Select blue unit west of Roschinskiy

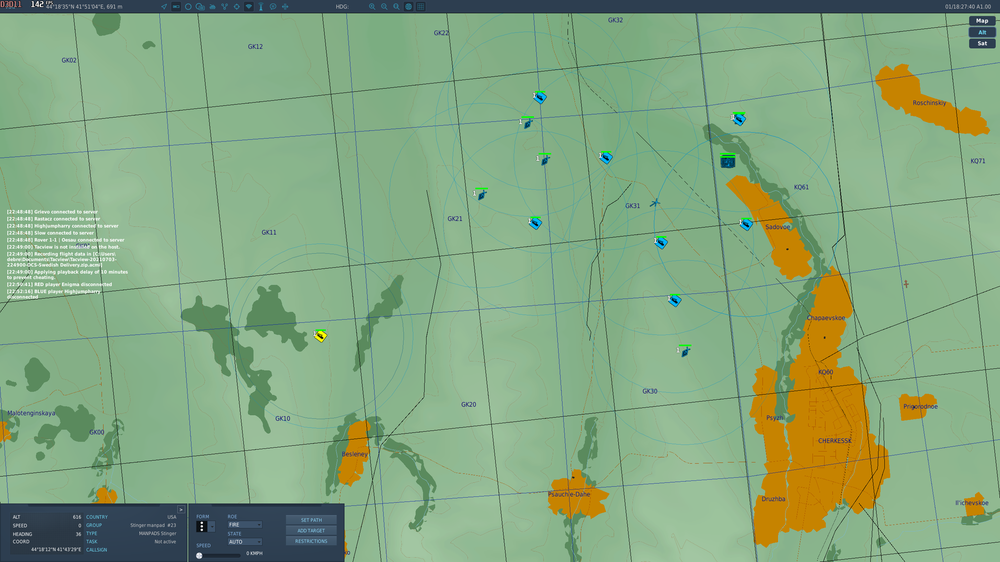coord(739,119)
